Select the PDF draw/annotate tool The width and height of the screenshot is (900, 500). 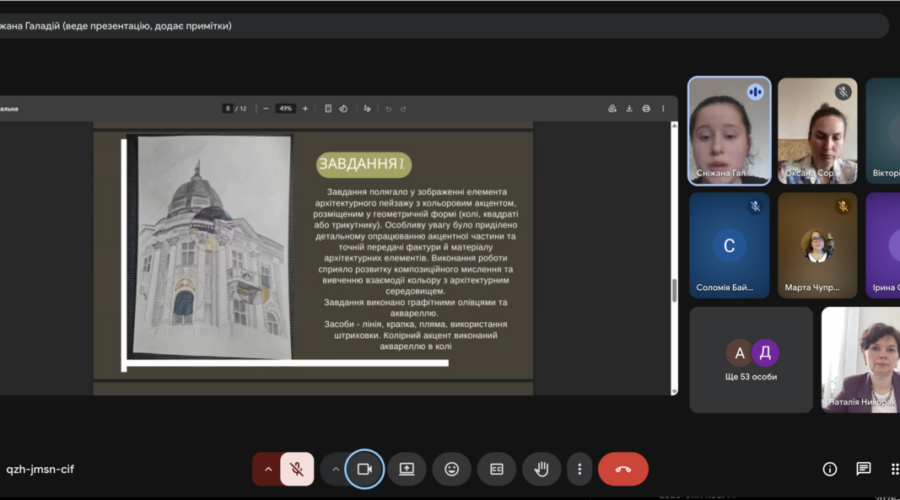pyautogui.click(x=367, y=108)
